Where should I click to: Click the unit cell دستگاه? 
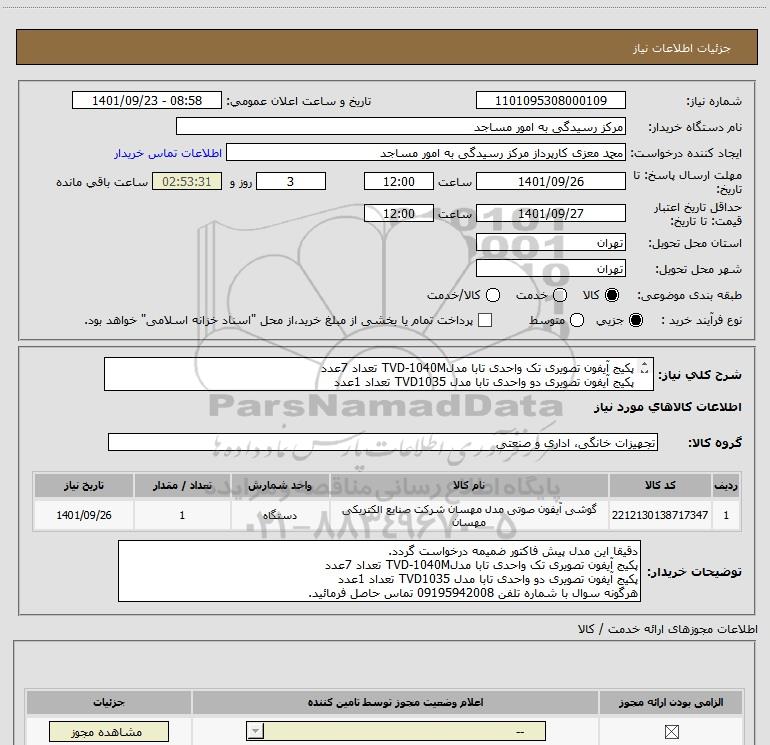click(280, 515)
